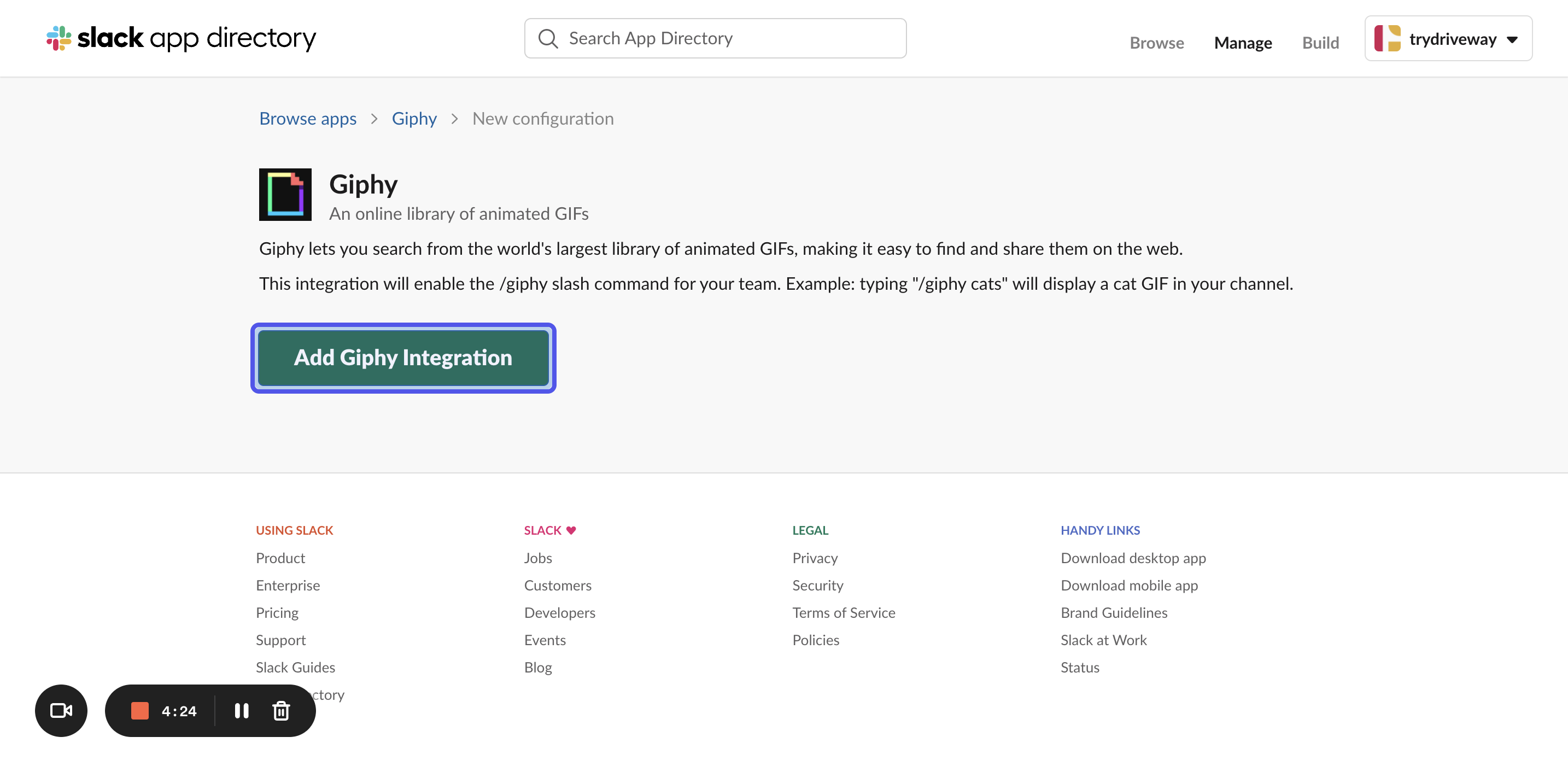Click the Giphy heading title

pyautogui.click(x=364, y=184)
